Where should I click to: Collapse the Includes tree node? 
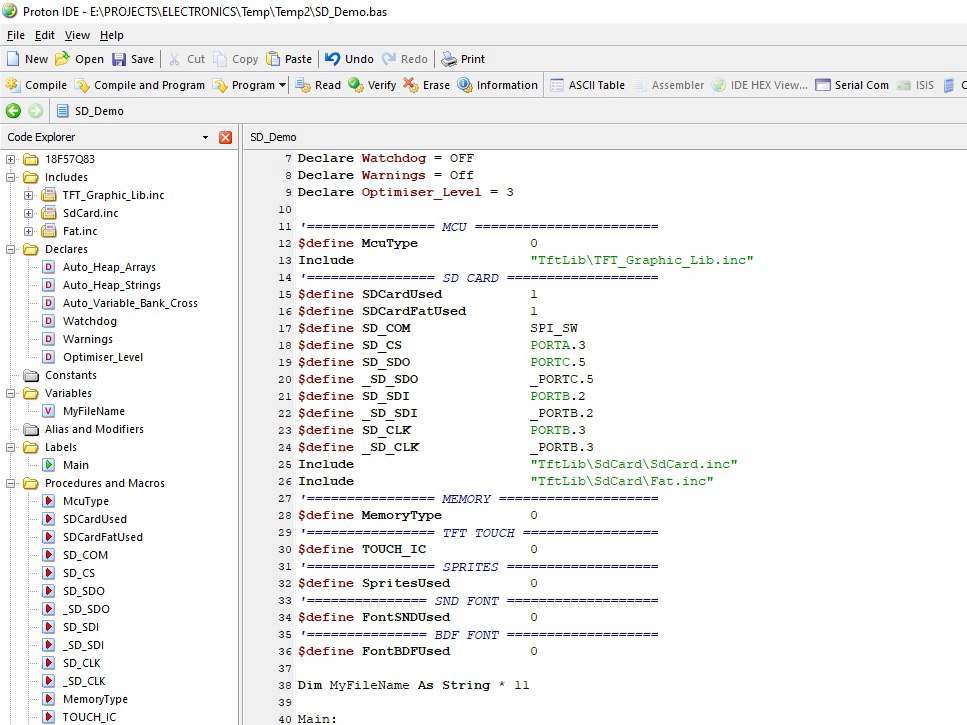(10, 177)
